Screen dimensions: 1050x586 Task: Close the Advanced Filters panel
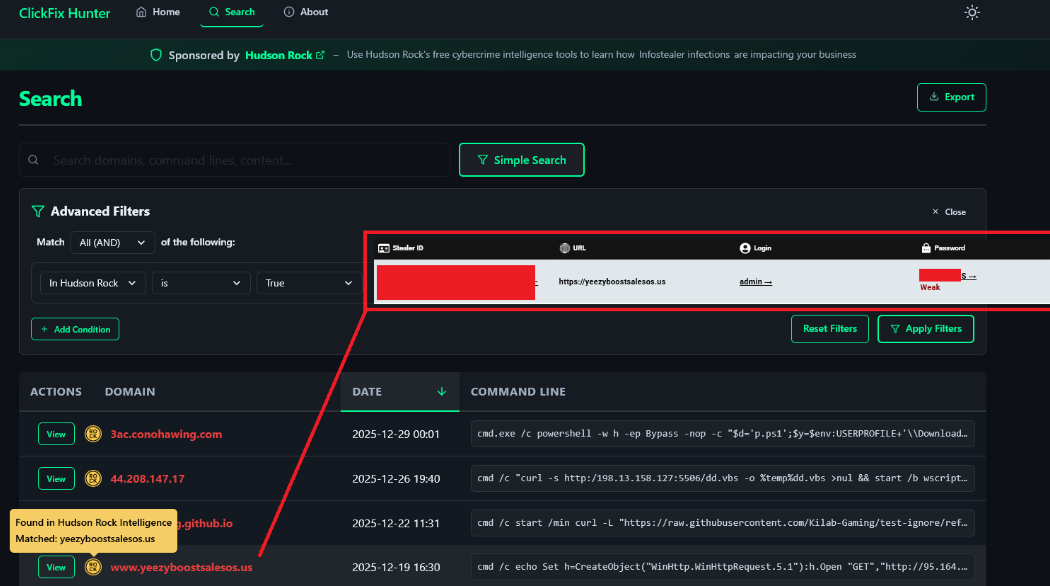949,212
